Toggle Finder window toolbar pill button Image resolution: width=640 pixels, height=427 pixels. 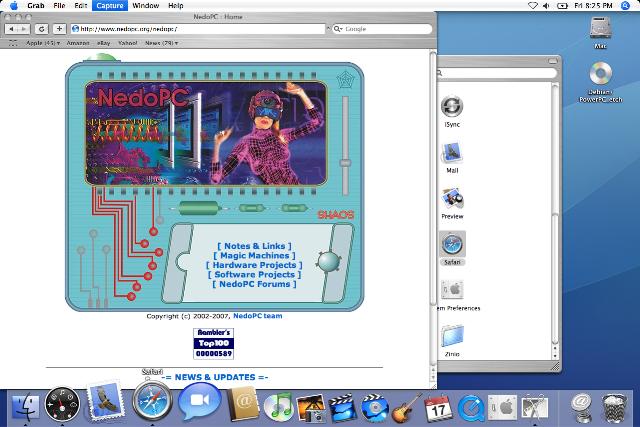coord(553,61)
